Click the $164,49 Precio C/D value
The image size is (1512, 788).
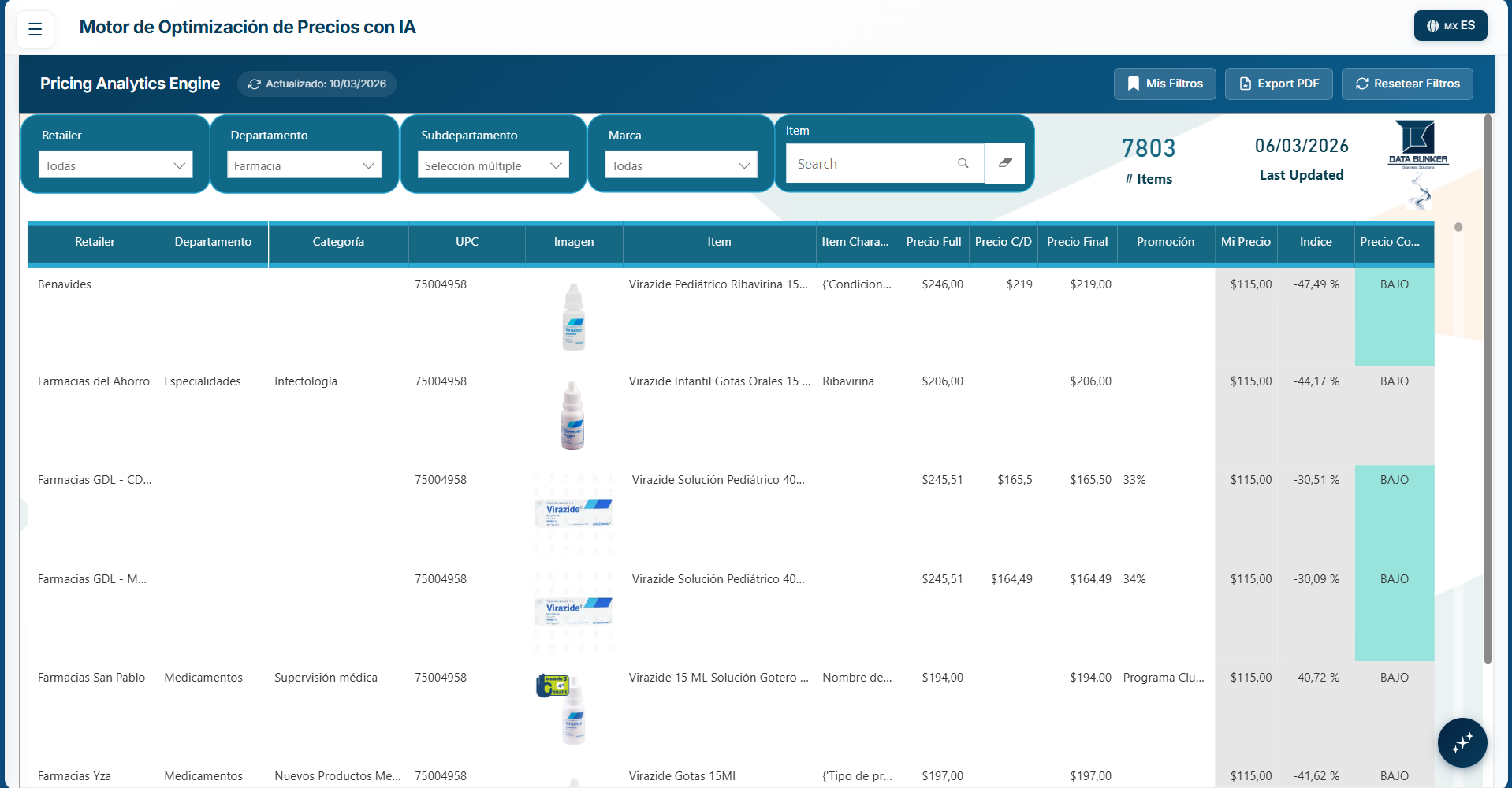[1011, 579]
